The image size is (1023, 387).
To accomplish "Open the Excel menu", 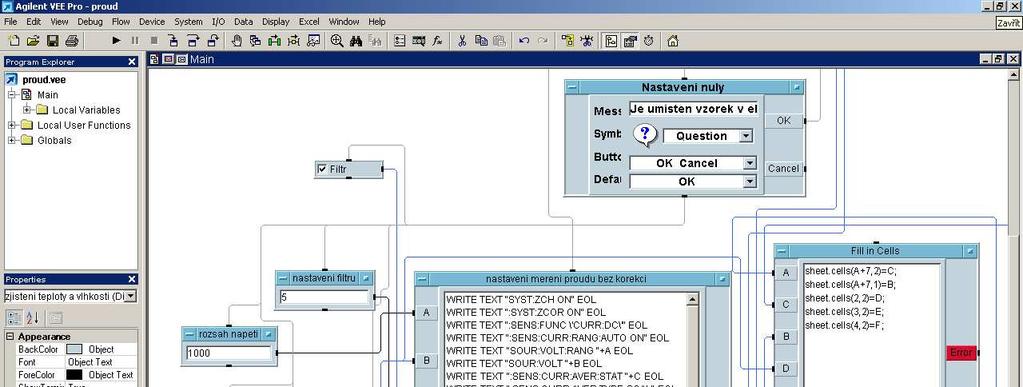I will pyautogui.click(x=309, y=22).
